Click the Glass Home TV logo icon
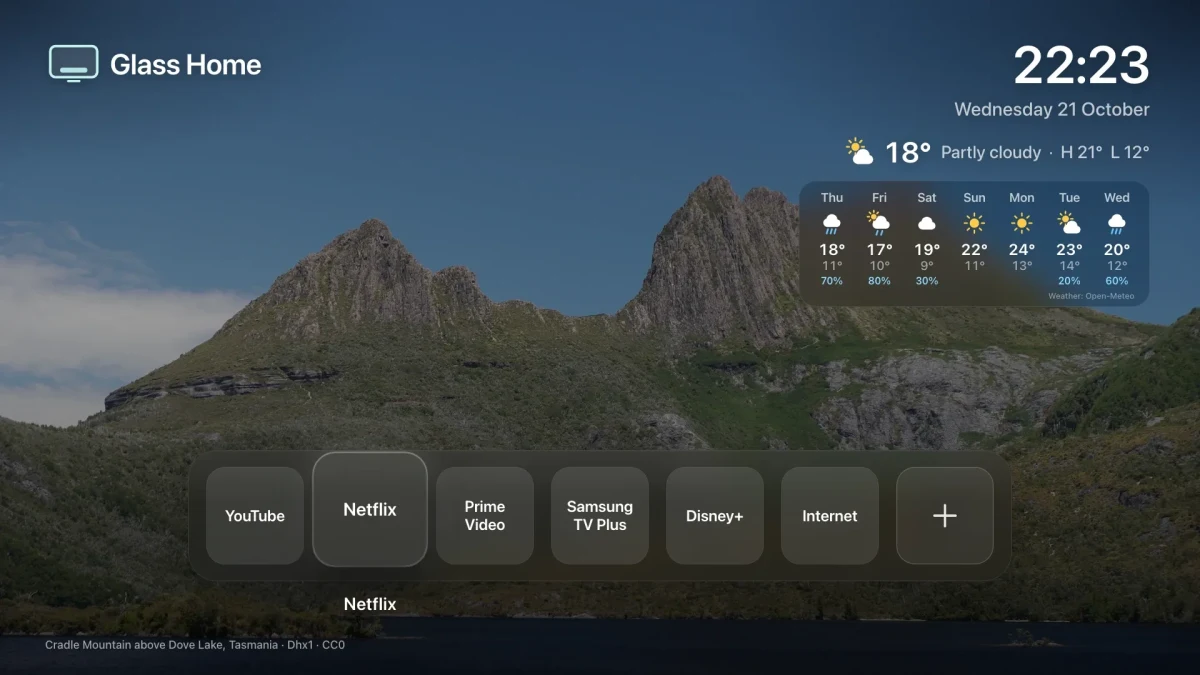 pyautogui.click(x=74, y=64)
